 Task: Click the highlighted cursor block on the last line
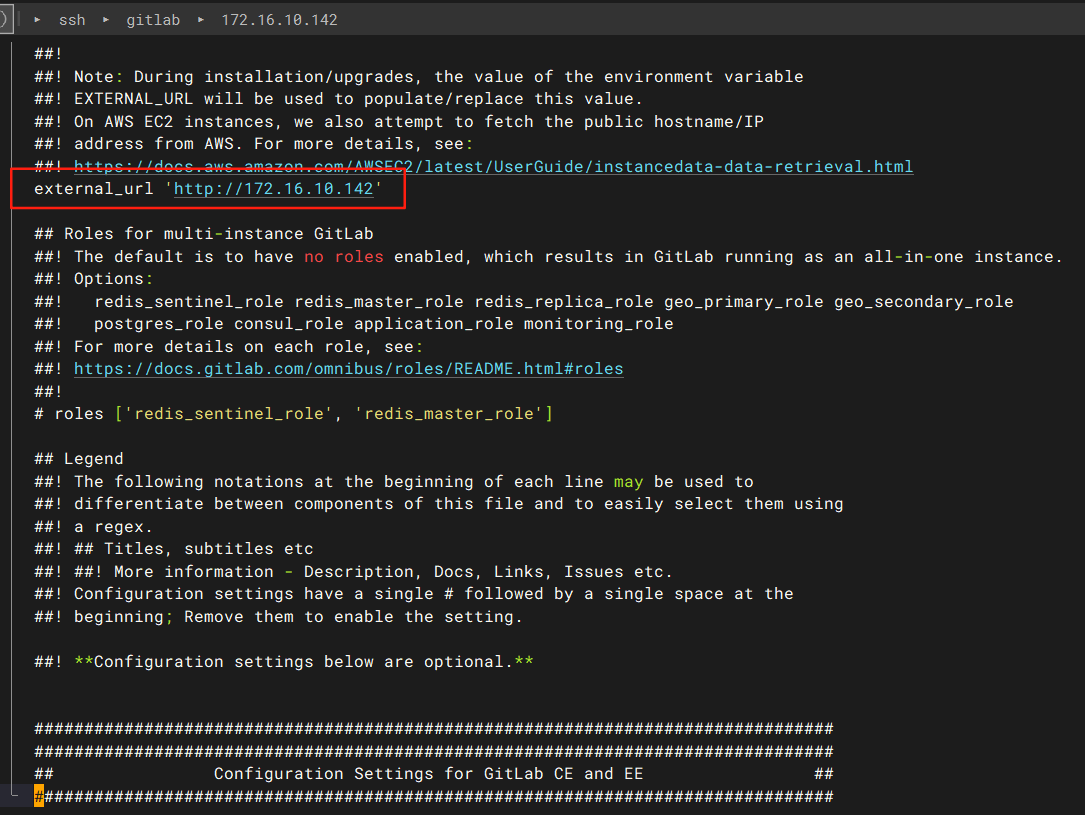point(39,796)
